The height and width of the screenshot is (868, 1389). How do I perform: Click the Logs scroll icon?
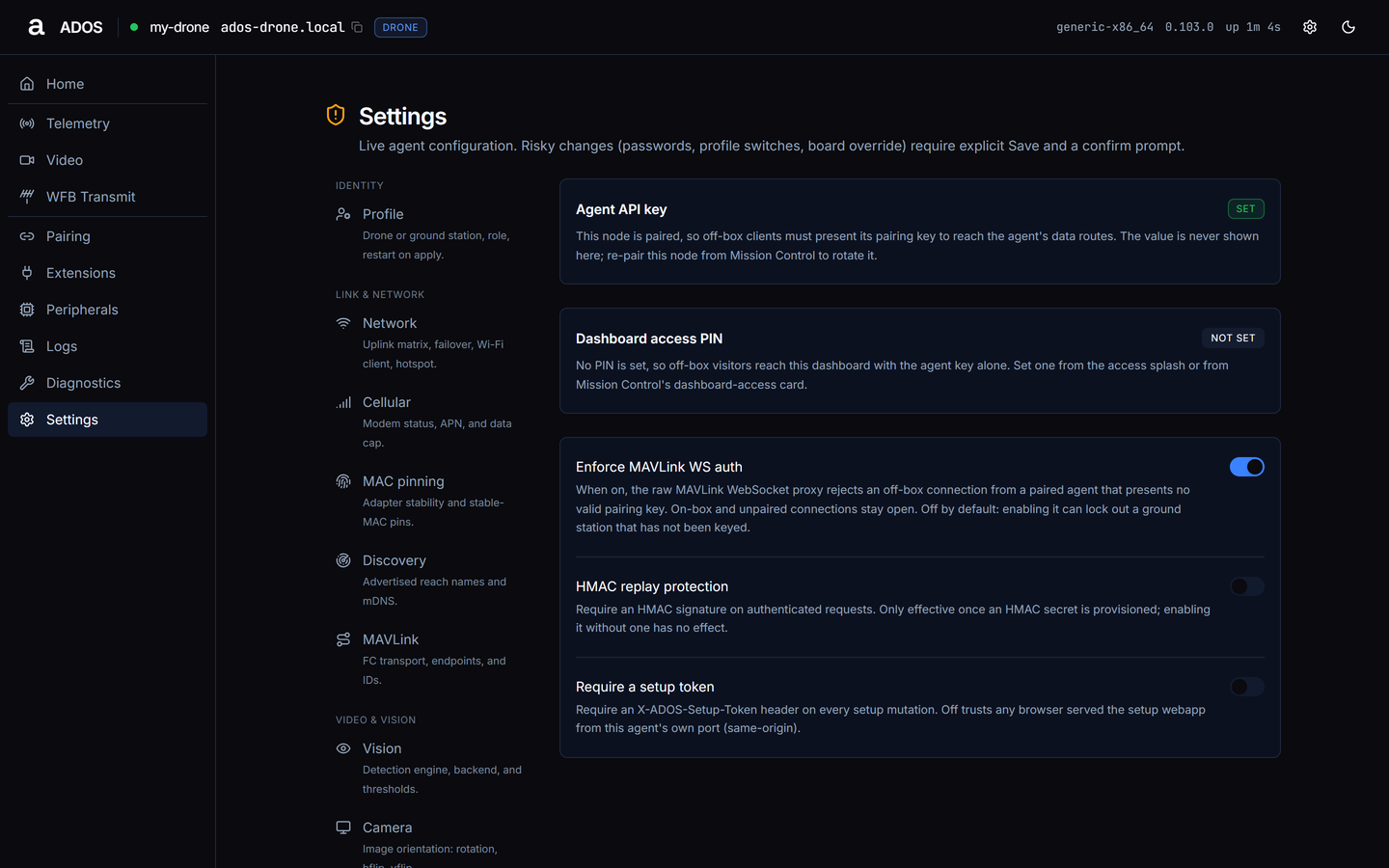click(x=27, y=346)
